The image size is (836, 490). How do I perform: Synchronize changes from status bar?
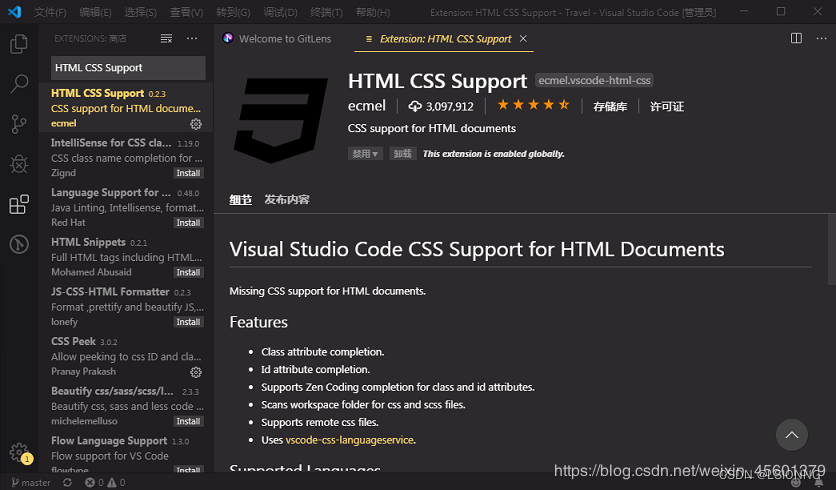(x=67, y=483)
